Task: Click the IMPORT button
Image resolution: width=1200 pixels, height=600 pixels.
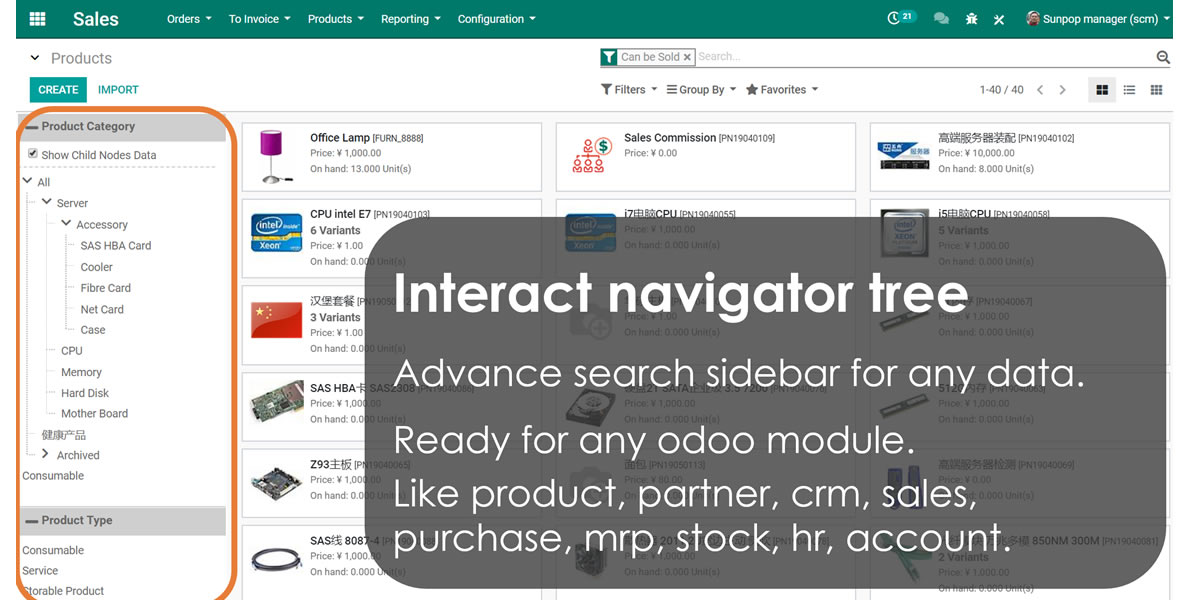Action: pos(118,90)
